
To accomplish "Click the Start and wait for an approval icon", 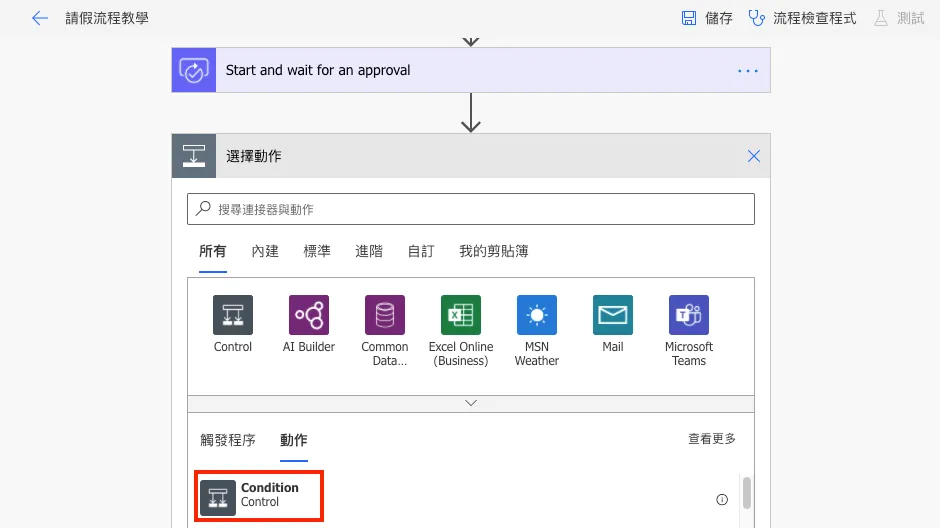I will pyautogui.click(x=194, y=70).
